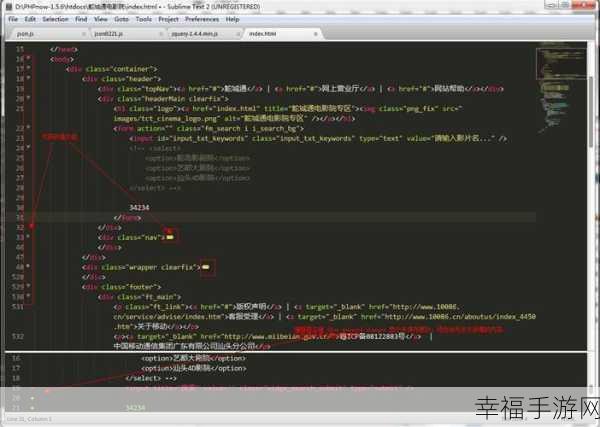Image resolution: width=600 pixels, height=427 pixels.
Task: Switch to the jquery.1.4.4.min.js tab
Action: [x=203, y=34]
